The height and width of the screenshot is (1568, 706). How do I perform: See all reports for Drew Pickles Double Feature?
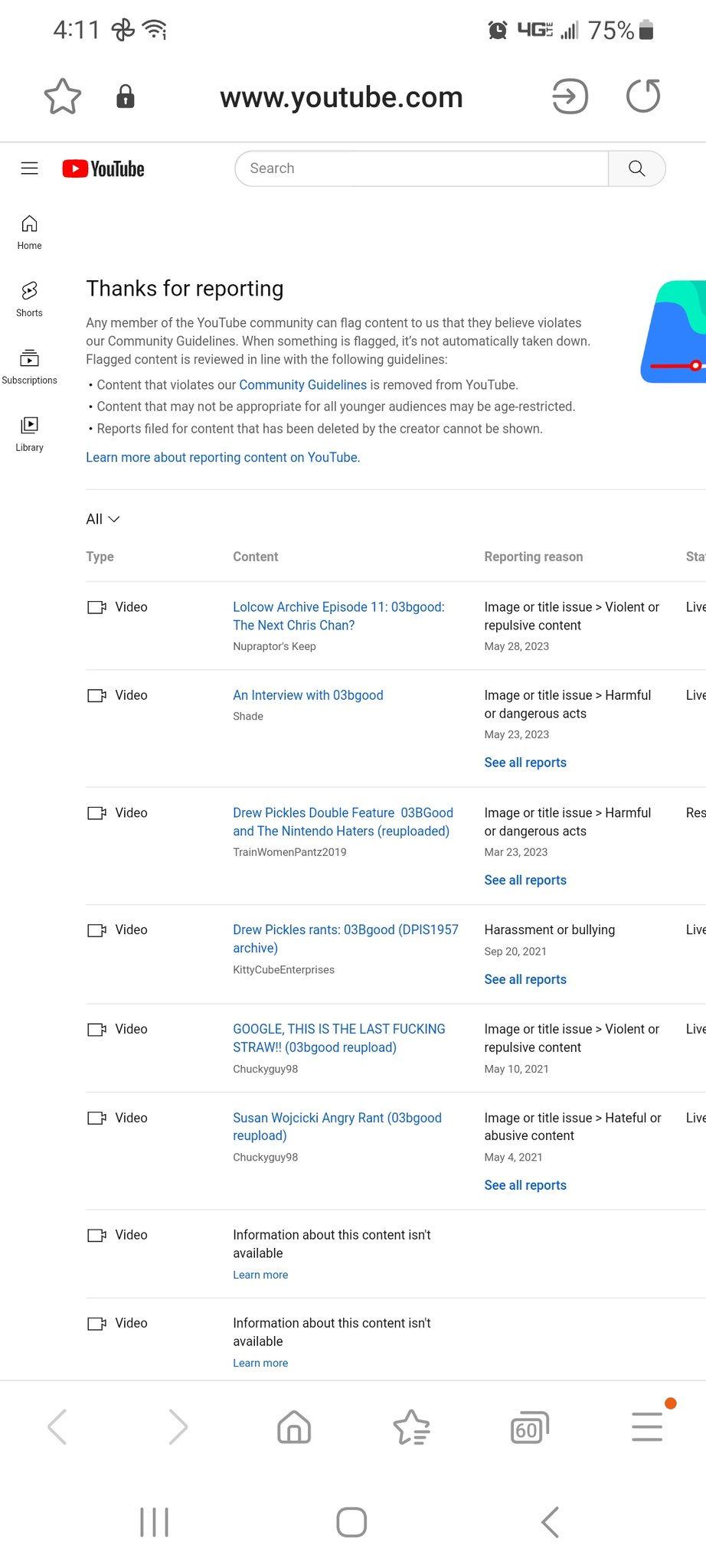coord(525,880)
